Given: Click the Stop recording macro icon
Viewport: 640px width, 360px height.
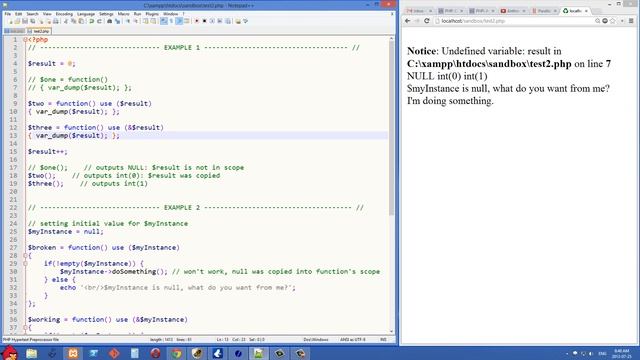Looking at the screenshot, I should click(204, 21).
